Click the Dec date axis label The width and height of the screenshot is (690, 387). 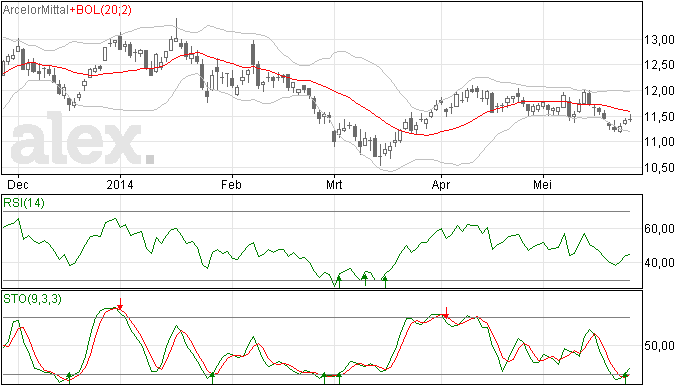[x=18, y=184]
